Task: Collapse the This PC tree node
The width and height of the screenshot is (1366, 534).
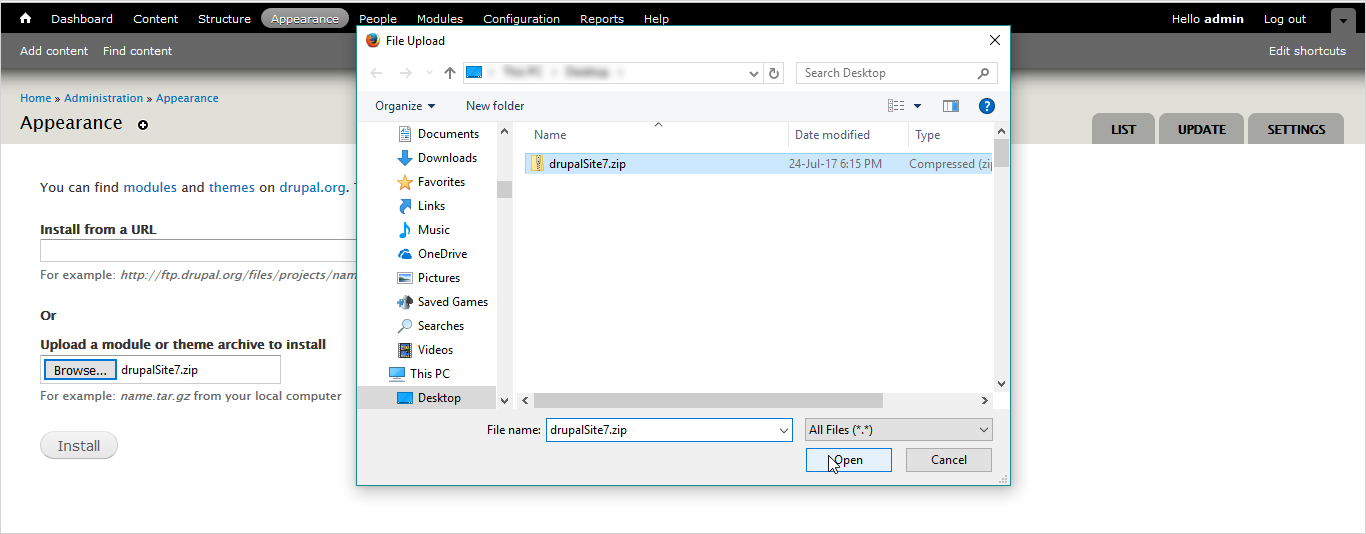Action: tap(377, 374)
